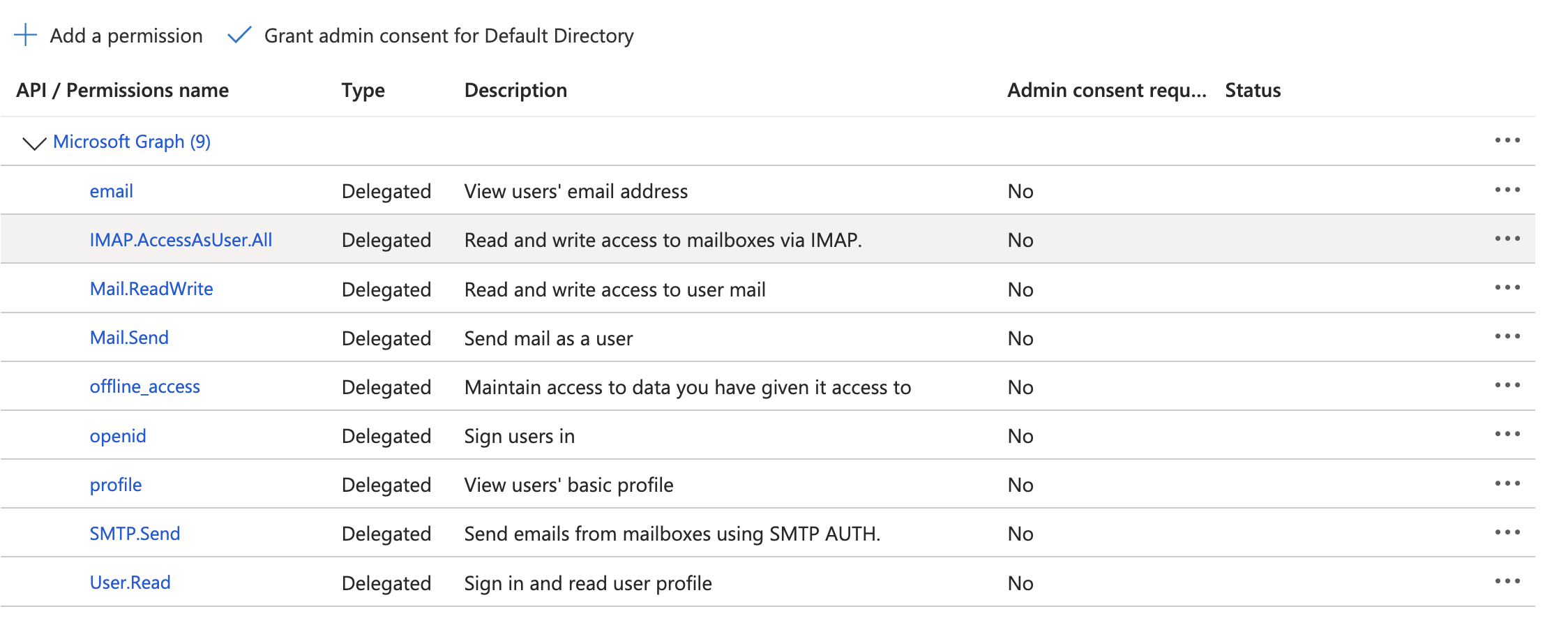Open the IMAP.AccessAsUser.All permission details
This screenshot has height=639, width=1568.
[182, 239]
